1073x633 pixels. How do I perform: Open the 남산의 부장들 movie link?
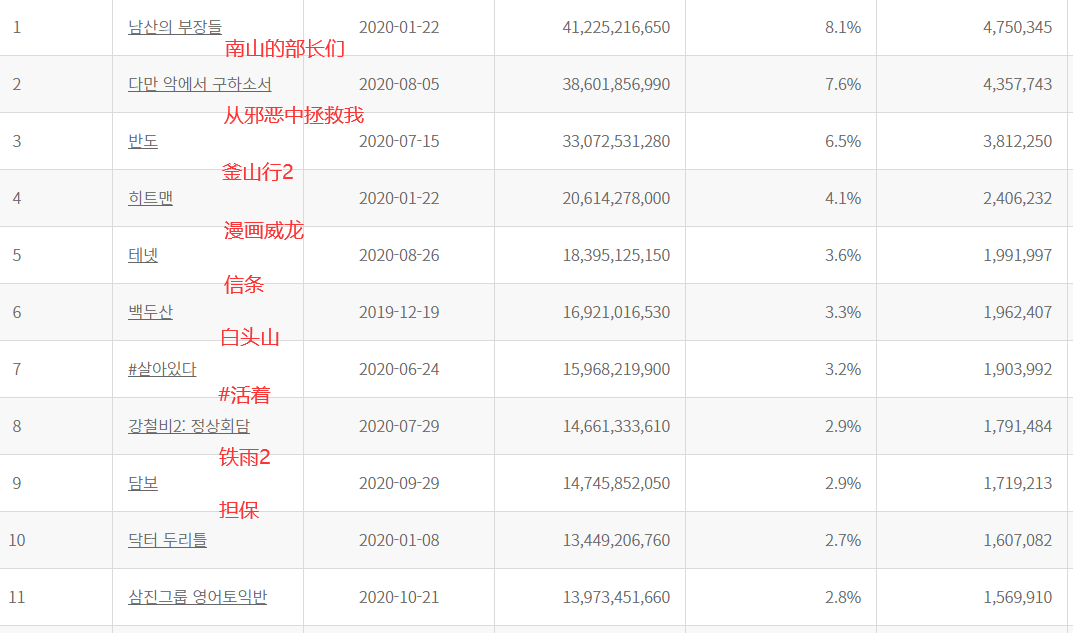click(x=175, y=27)
